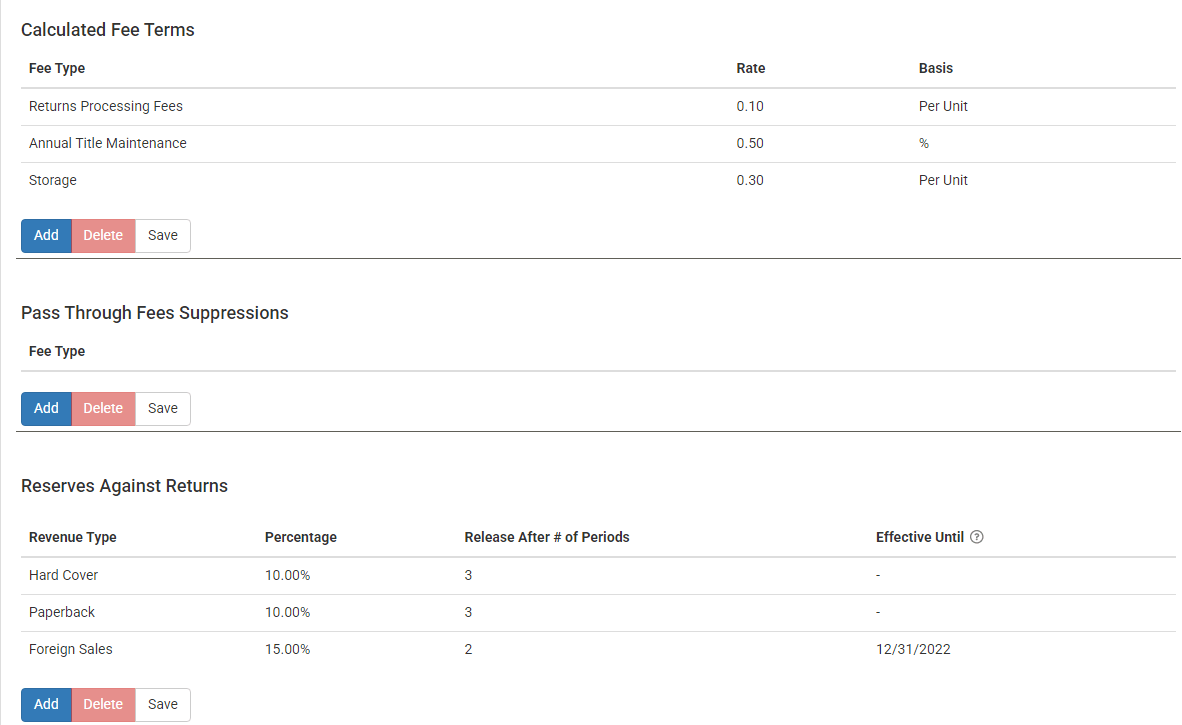Click the 0.50 rate value

[x=750, y=144]
